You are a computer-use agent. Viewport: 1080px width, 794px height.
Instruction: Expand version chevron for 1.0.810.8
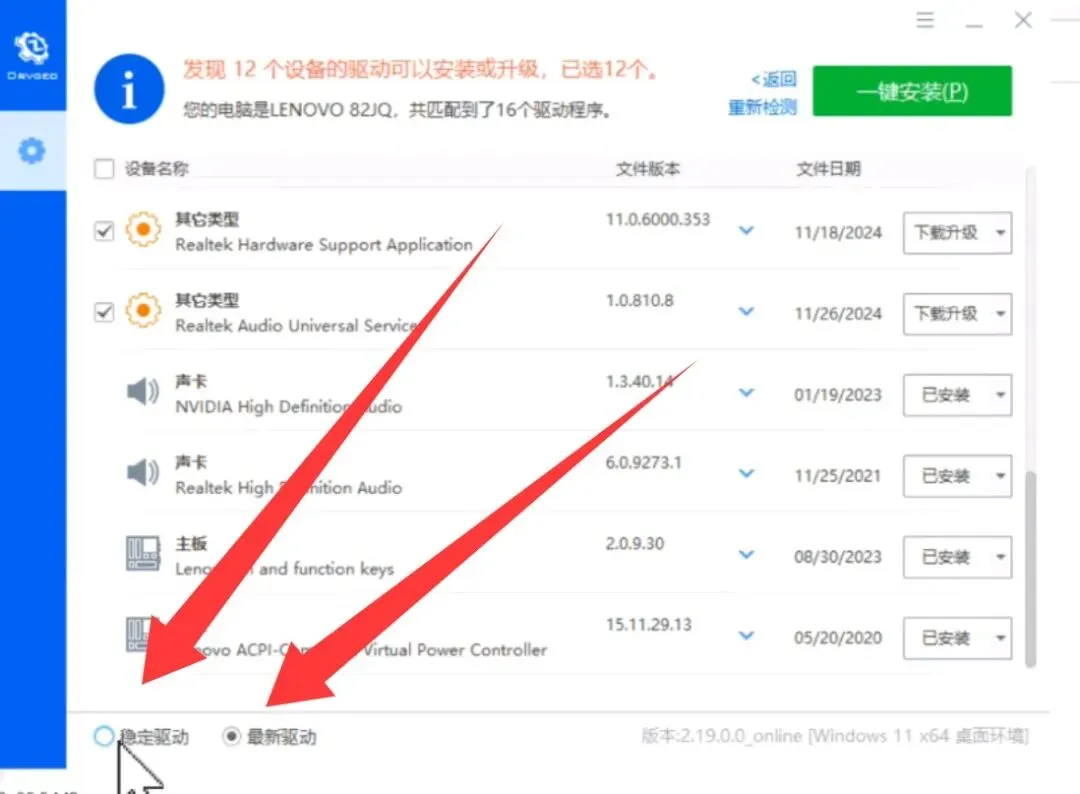[746, 311]
